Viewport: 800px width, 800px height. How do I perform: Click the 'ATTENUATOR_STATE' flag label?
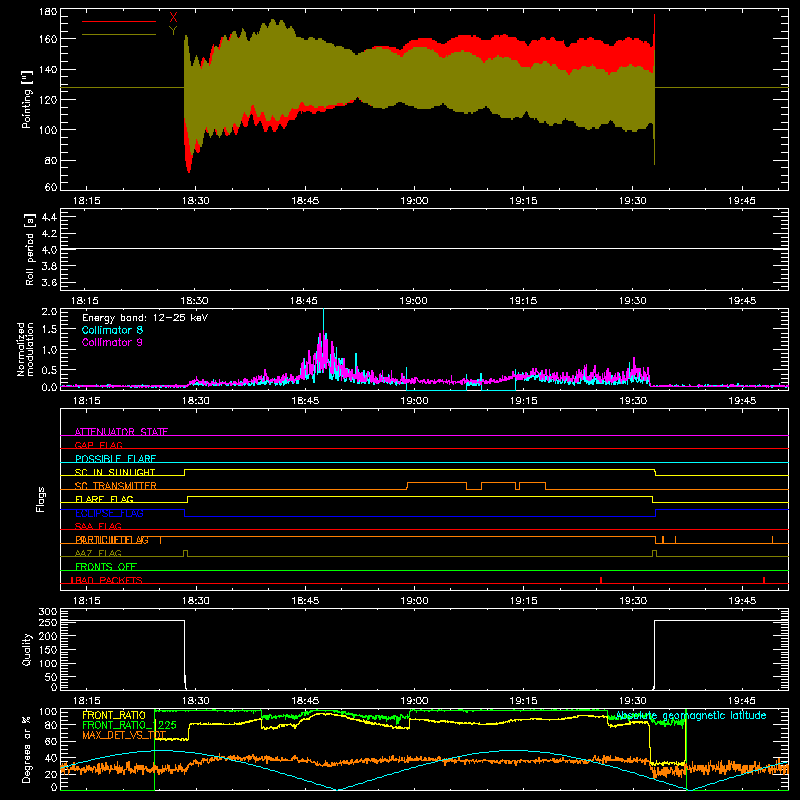click(121, 432)
